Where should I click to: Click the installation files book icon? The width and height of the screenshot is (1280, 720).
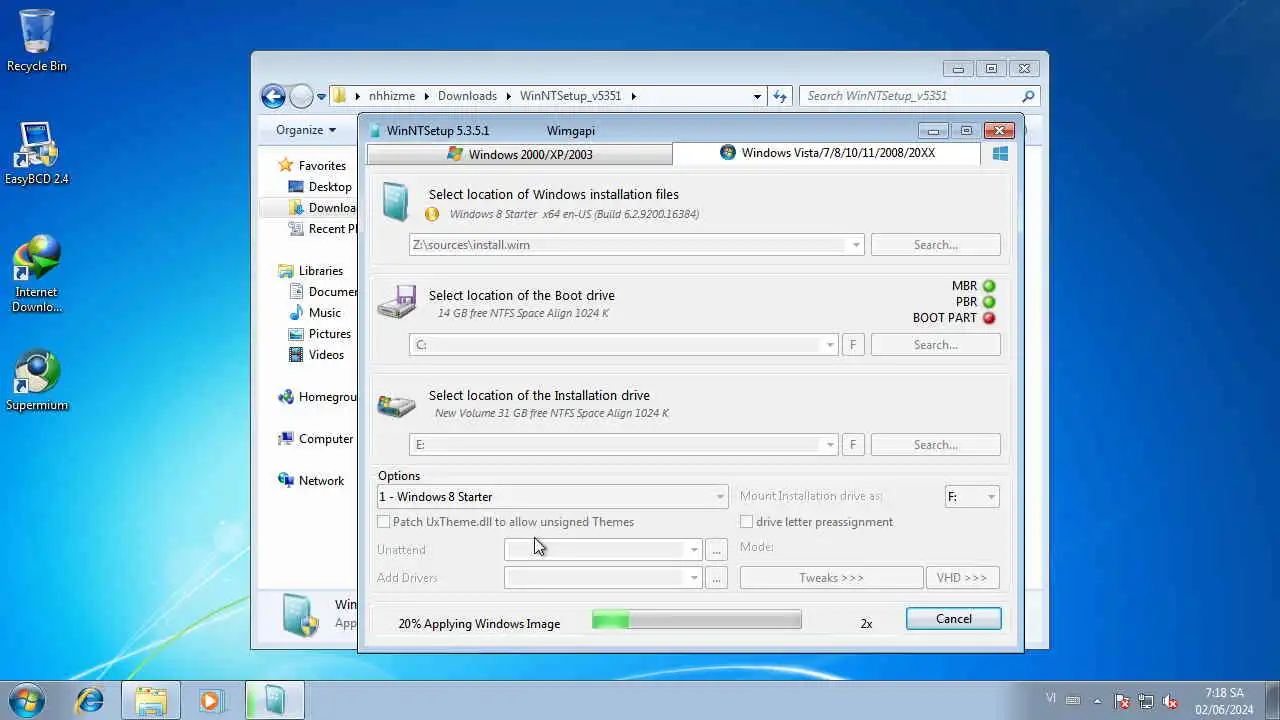[396, 203]
